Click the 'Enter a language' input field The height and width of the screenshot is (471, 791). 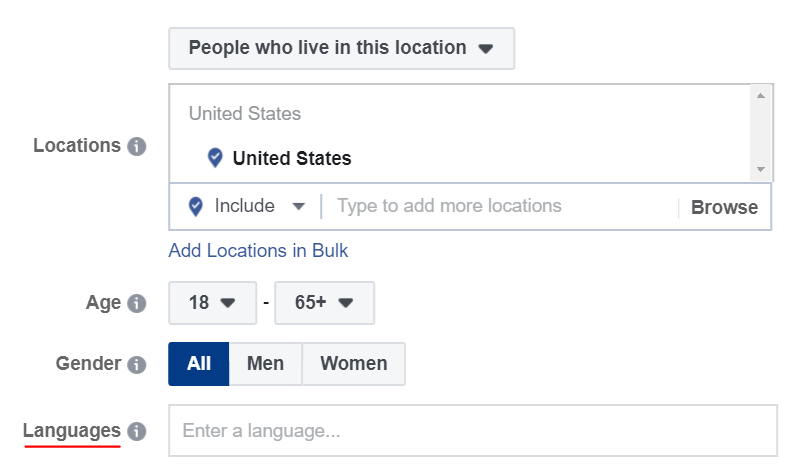click(472, 432)
